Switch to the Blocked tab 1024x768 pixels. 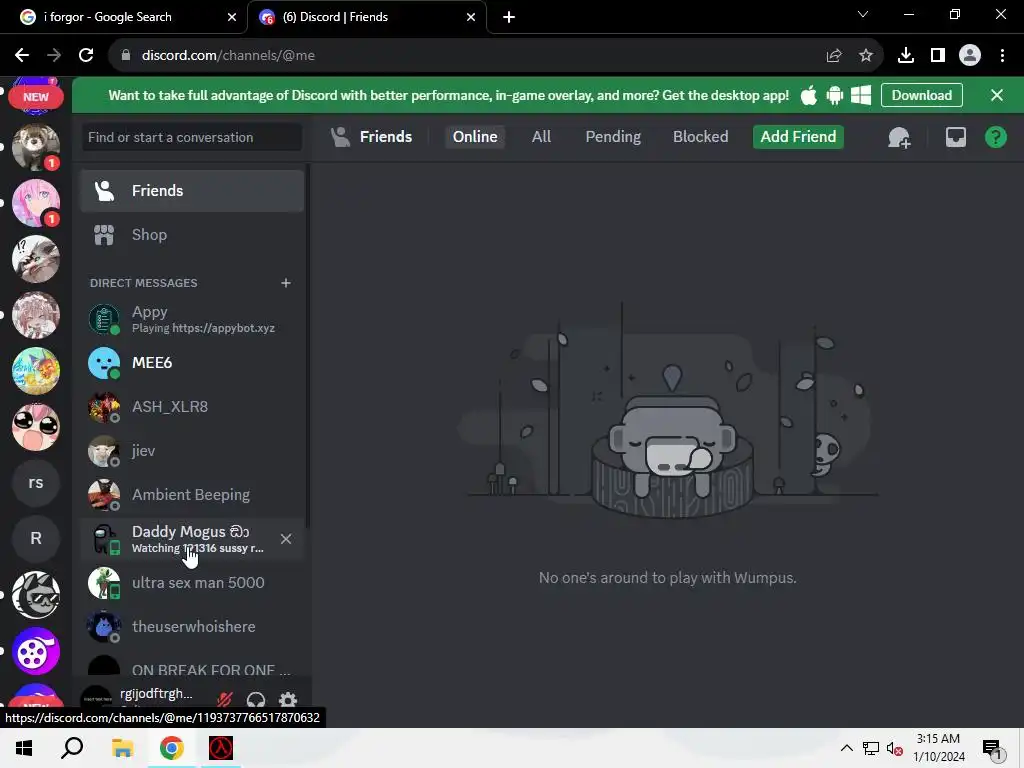701,136
